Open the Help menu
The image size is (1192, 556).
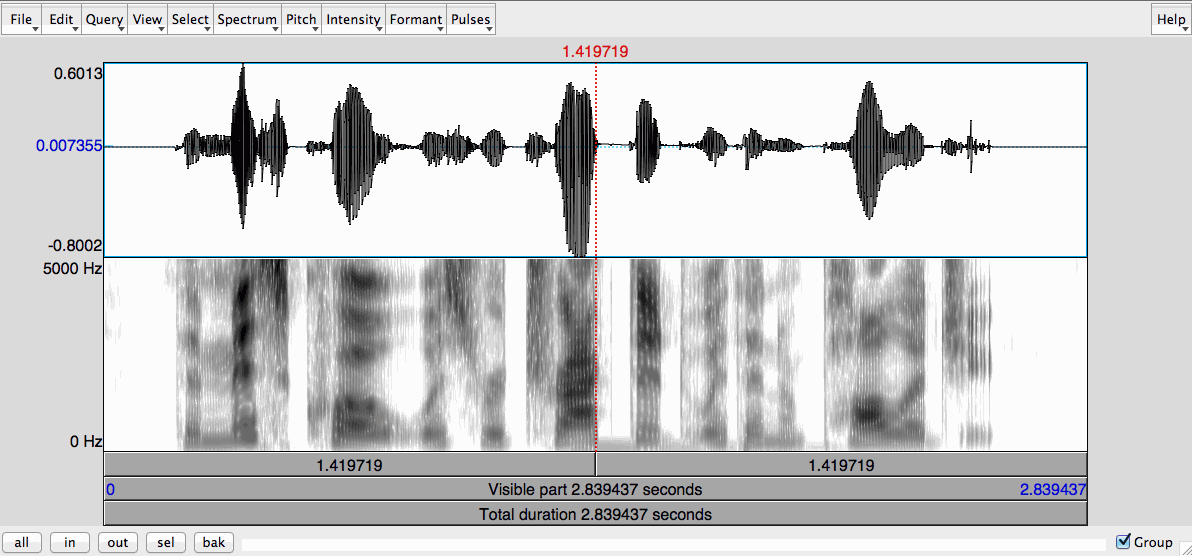(x=1170, y=20)
